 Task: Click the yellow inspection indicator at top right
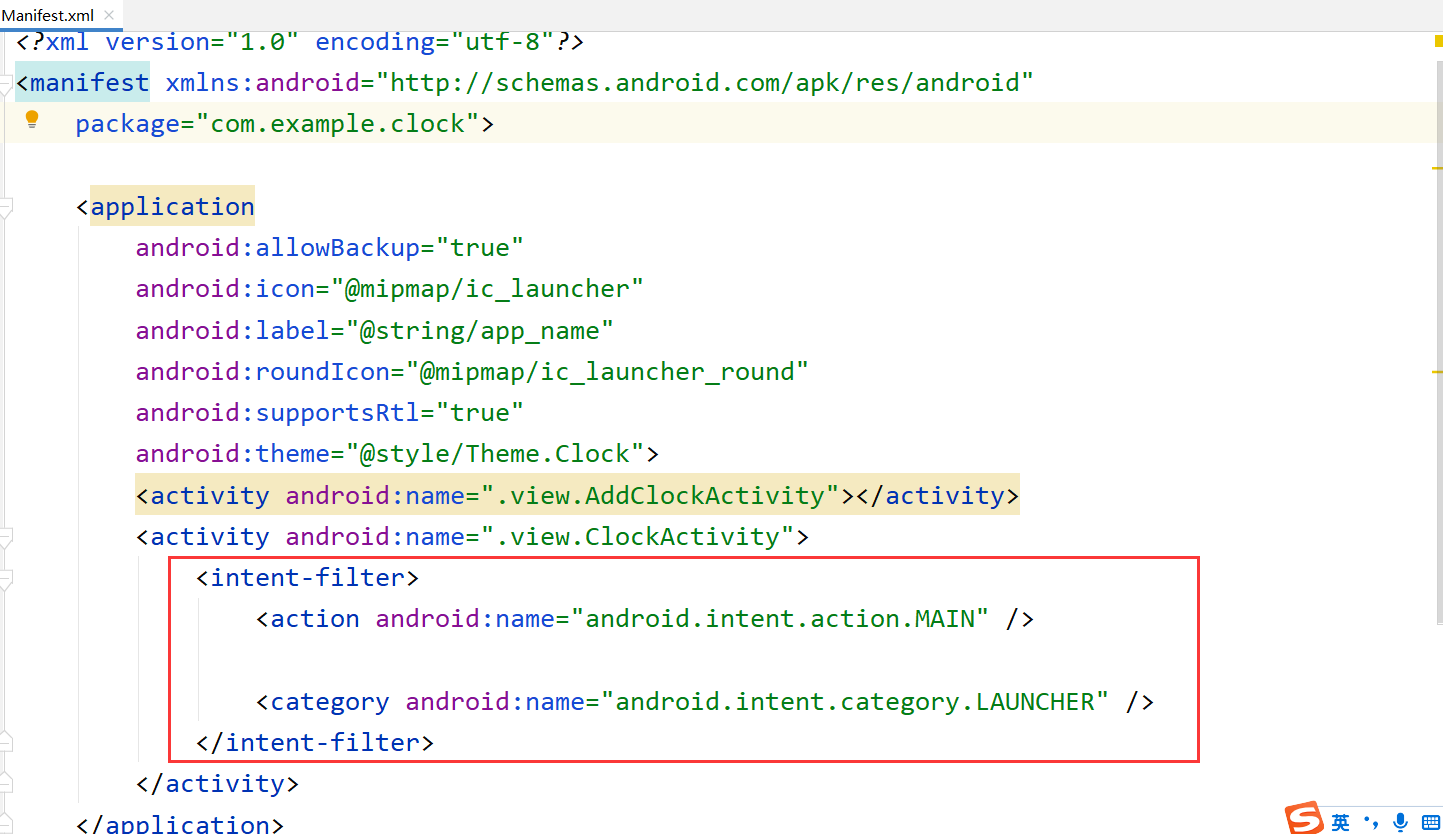click(1437, 41)
